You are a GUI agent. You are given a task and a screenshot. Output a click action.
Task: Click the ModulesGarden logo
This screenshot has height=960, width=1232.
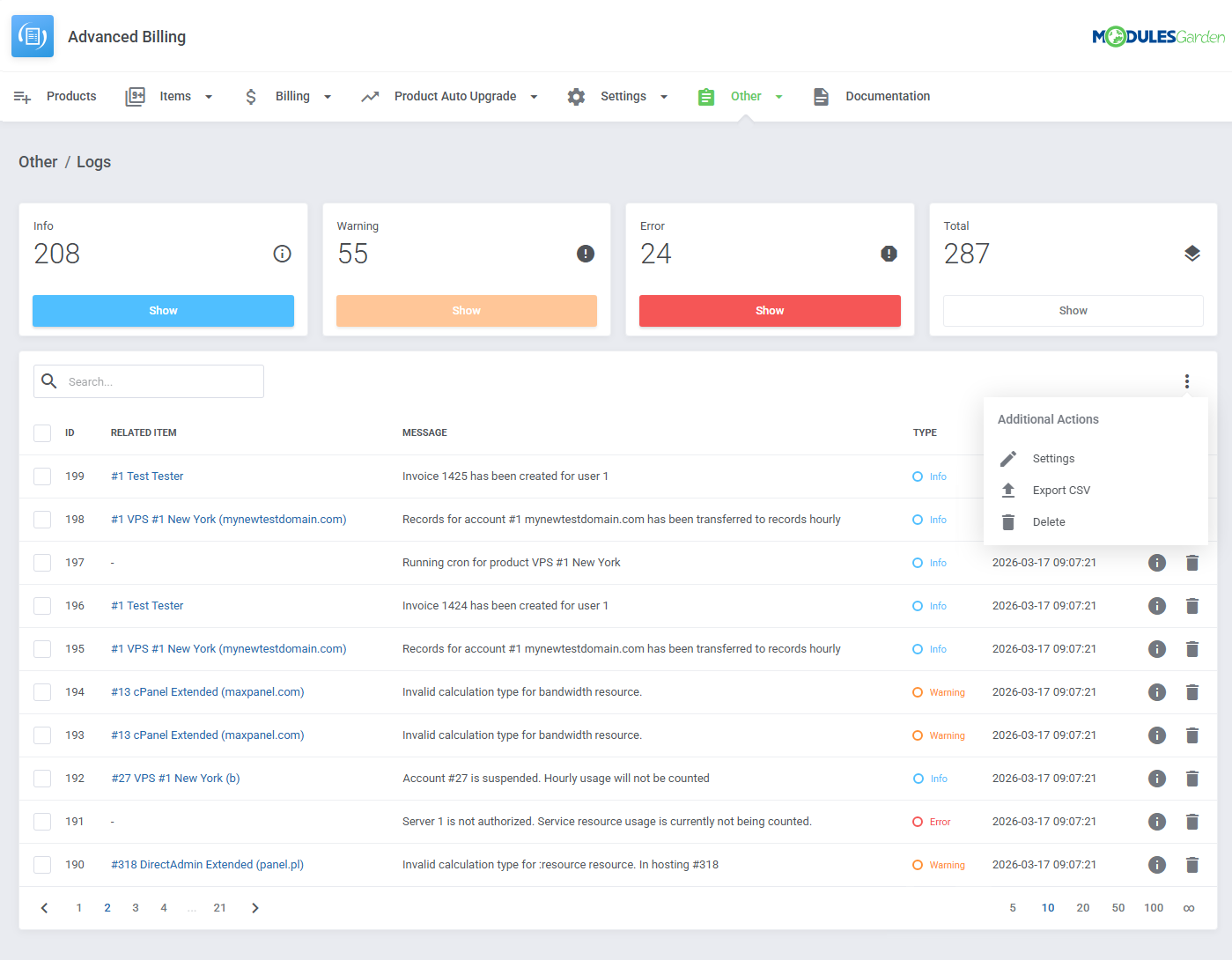coord(1158,37)
